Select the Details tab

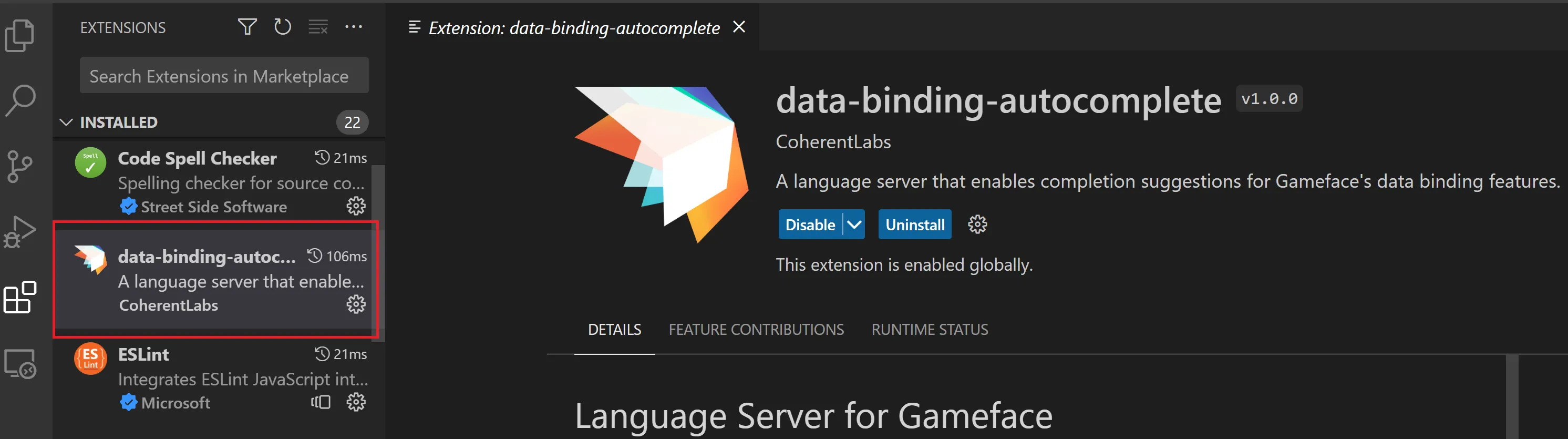point(614,330)
